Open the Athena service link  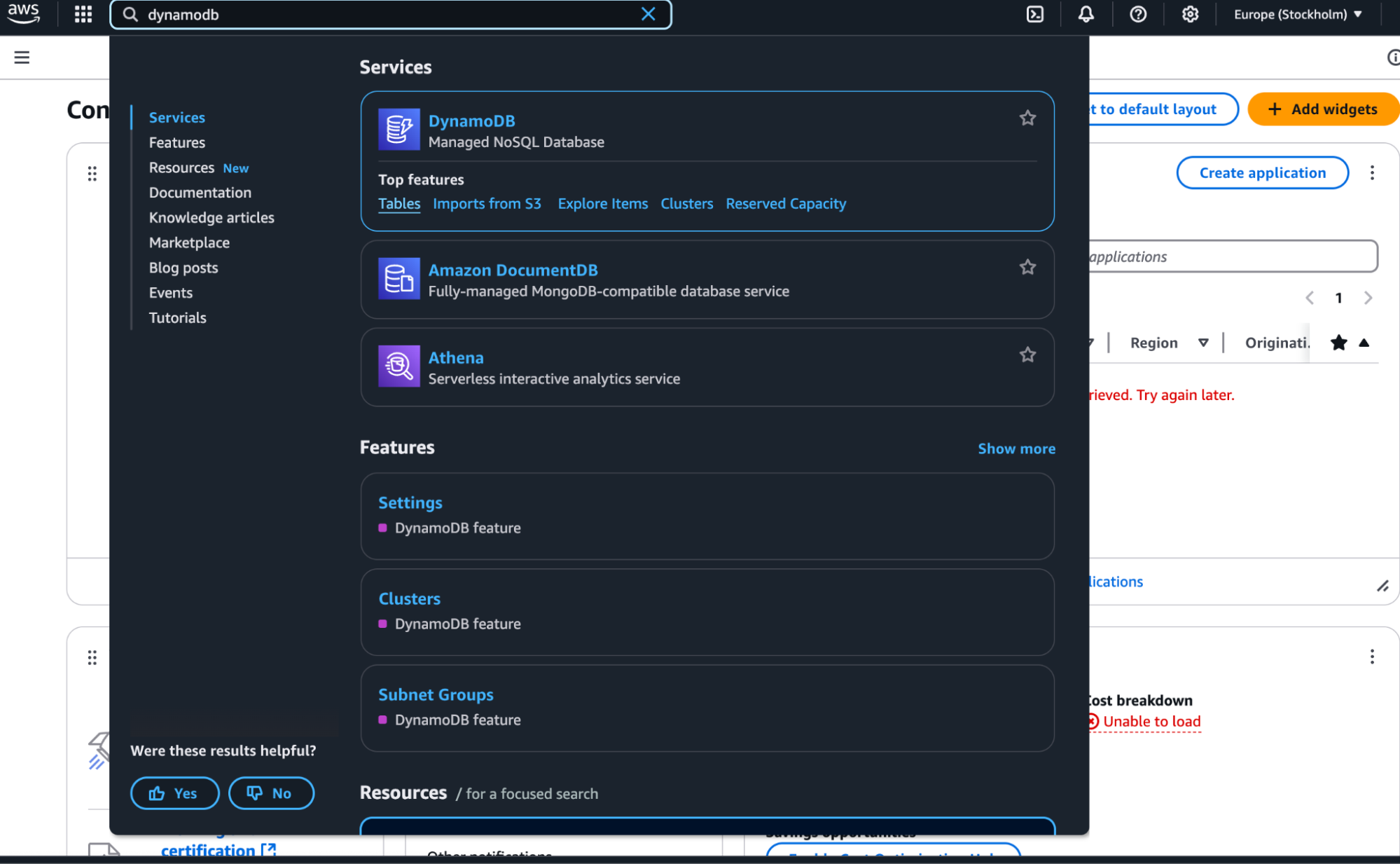click(456, 357)
